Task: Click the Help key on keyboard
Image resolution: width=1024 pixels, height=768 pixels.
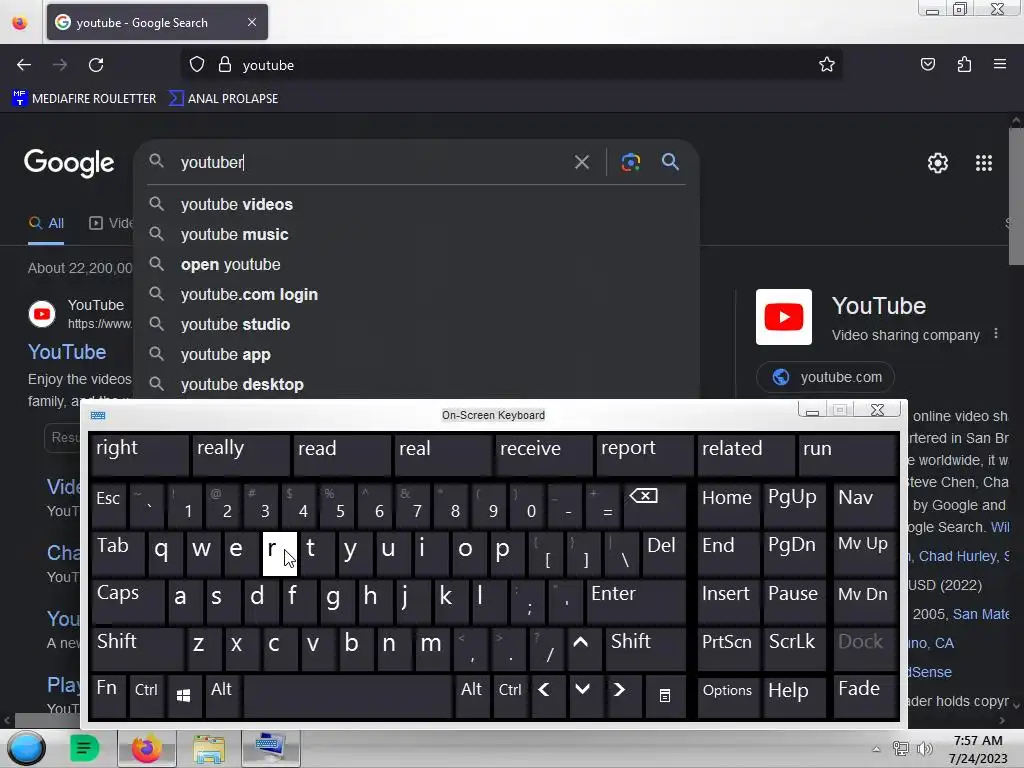Action: click(x=793, y=696)
